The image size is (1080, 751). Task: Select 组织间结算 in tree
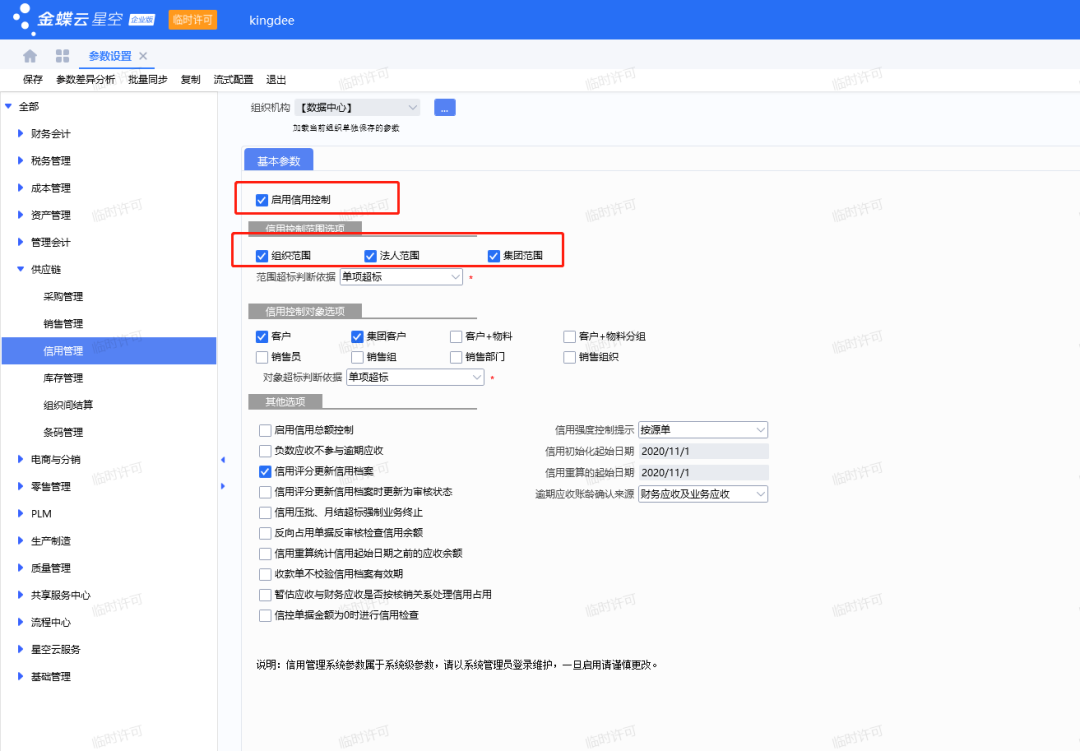(x=68, y=405)
